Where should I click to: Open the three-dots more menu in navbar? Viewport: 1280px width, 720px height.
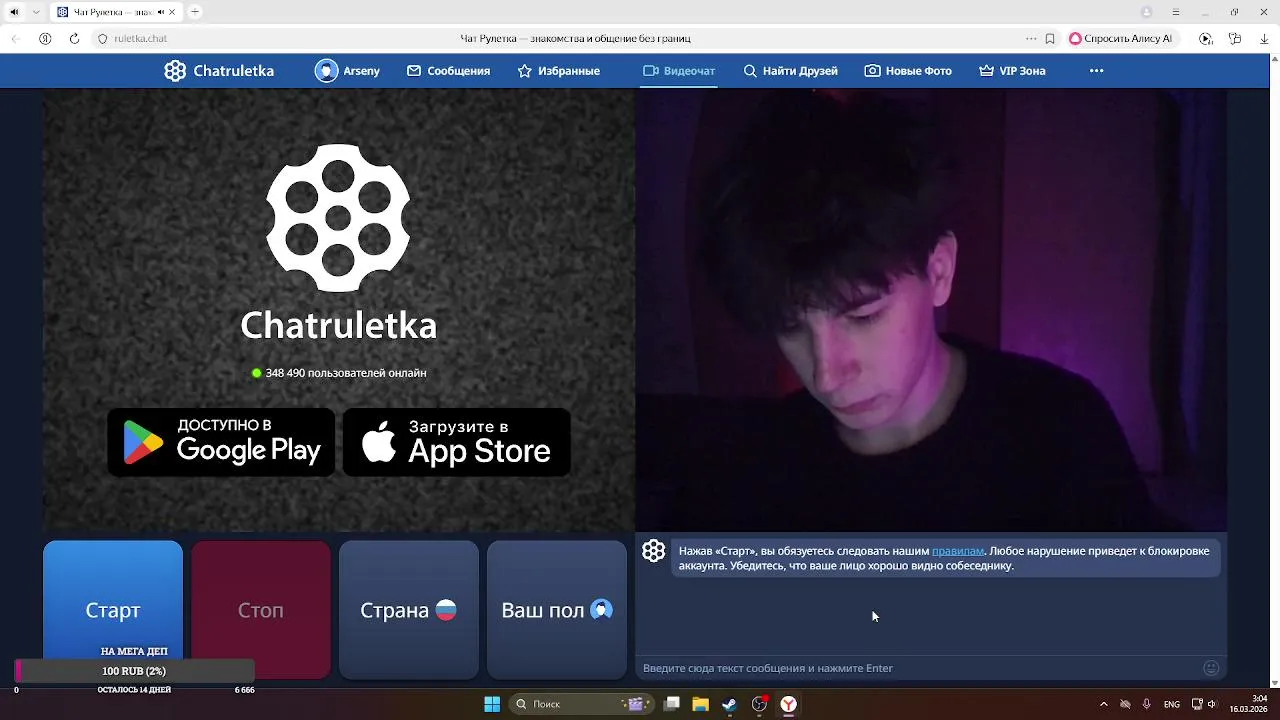[1096, 71]
